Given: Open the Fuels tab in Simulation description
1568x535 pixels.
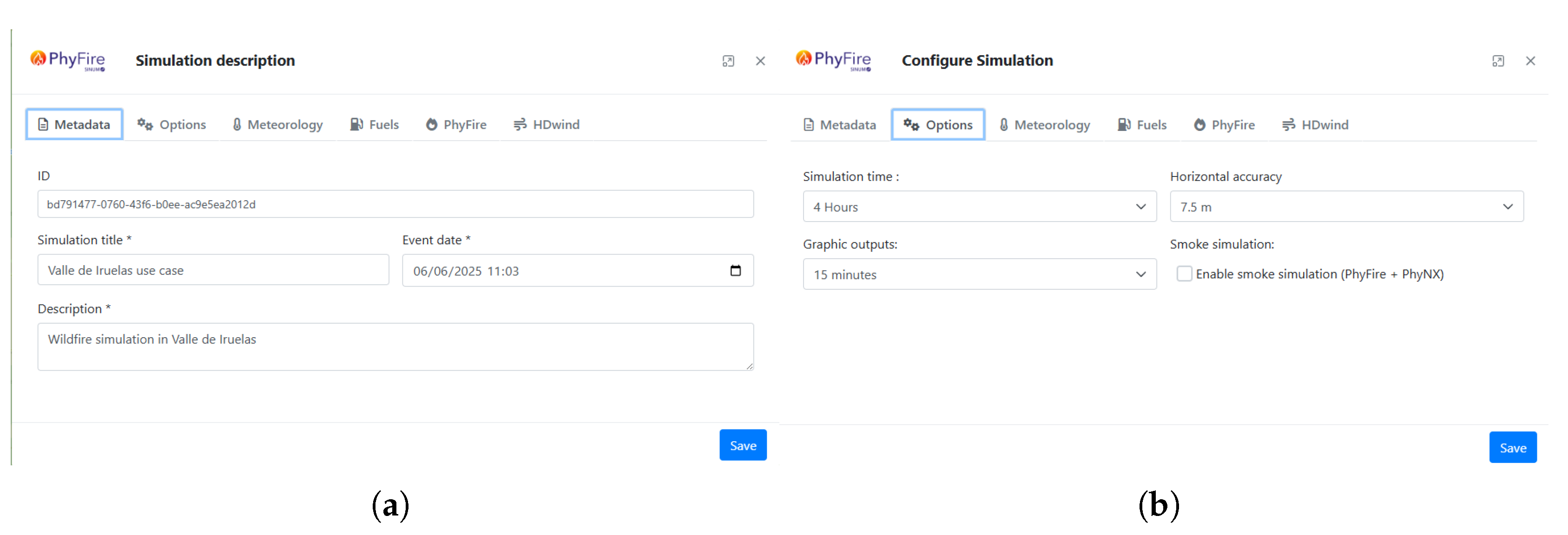Looking at the screenshot, I should pos(375,124).
